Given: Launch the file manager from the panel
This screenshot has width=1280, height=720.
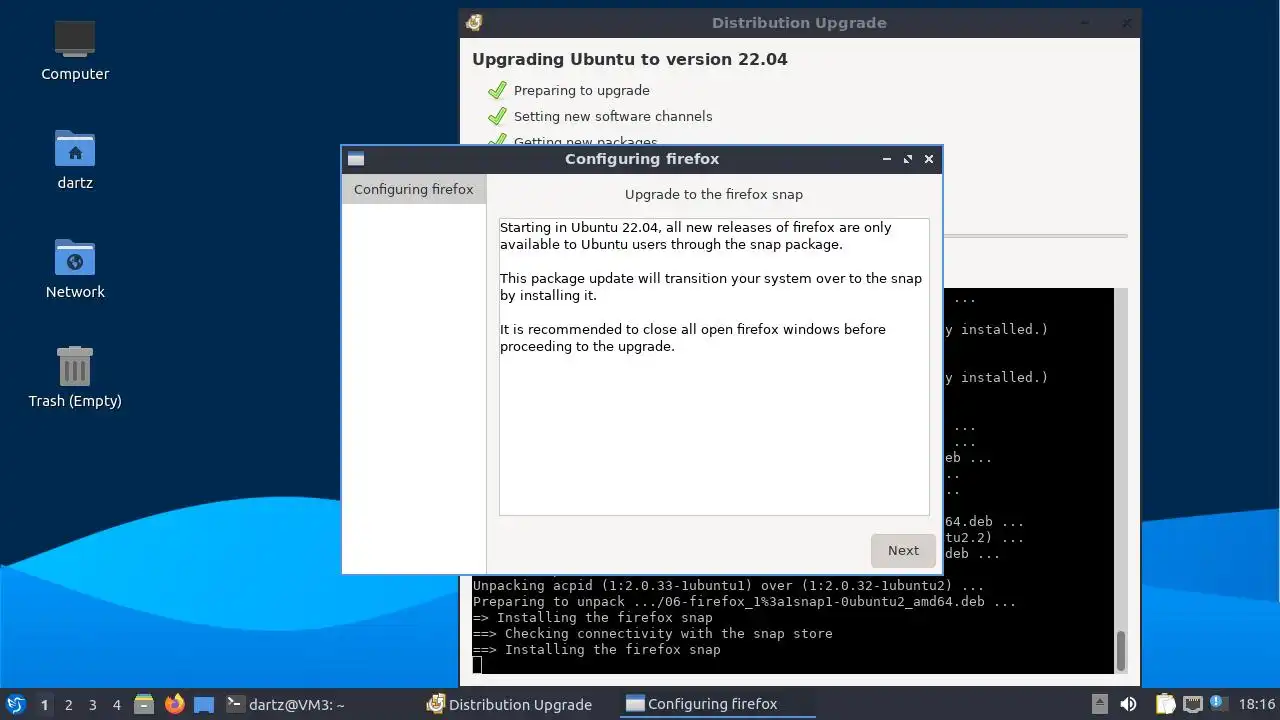Looking at the screenshot, I should tap(144, 704).
